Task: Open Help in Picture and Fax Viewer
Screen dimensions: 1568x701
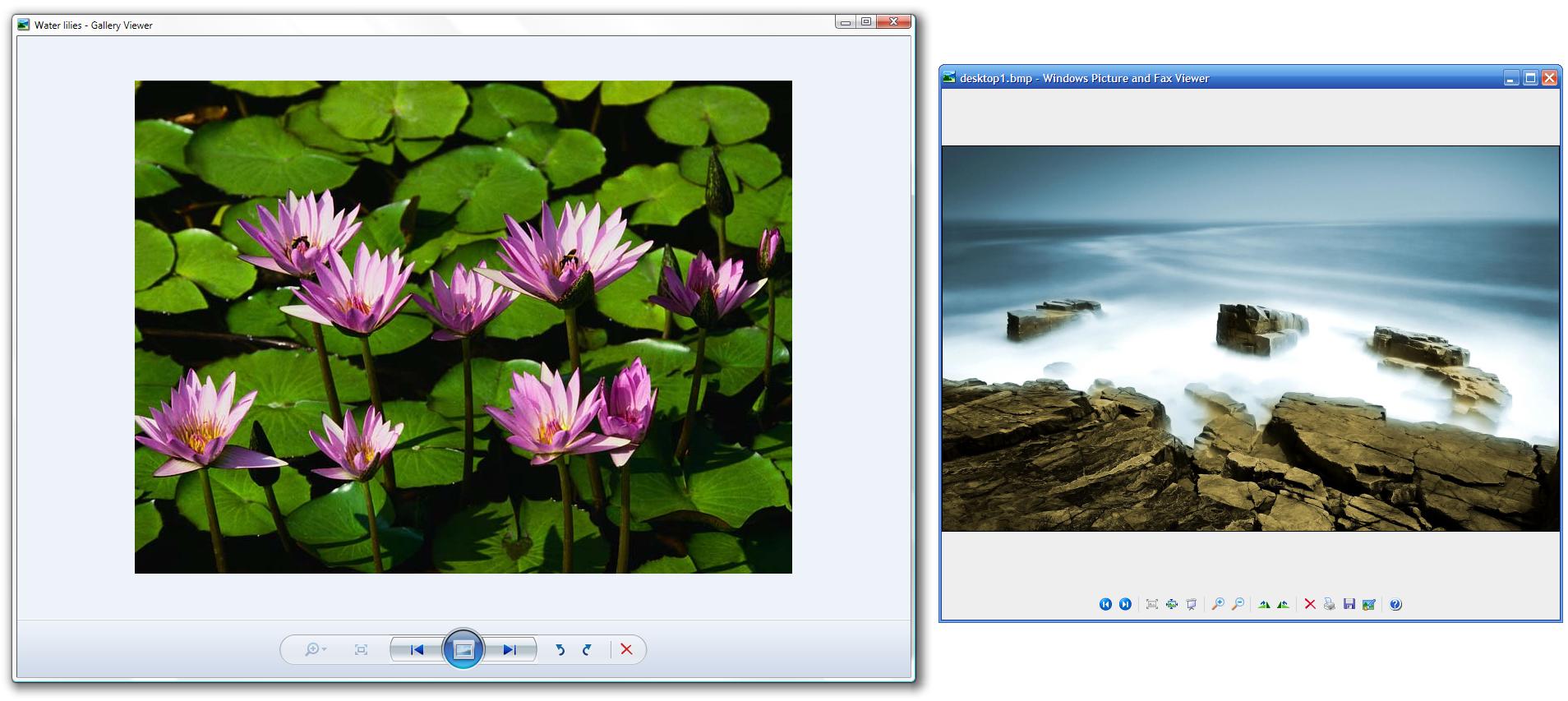Action: pyautogui.click(x=1395, y=604)
